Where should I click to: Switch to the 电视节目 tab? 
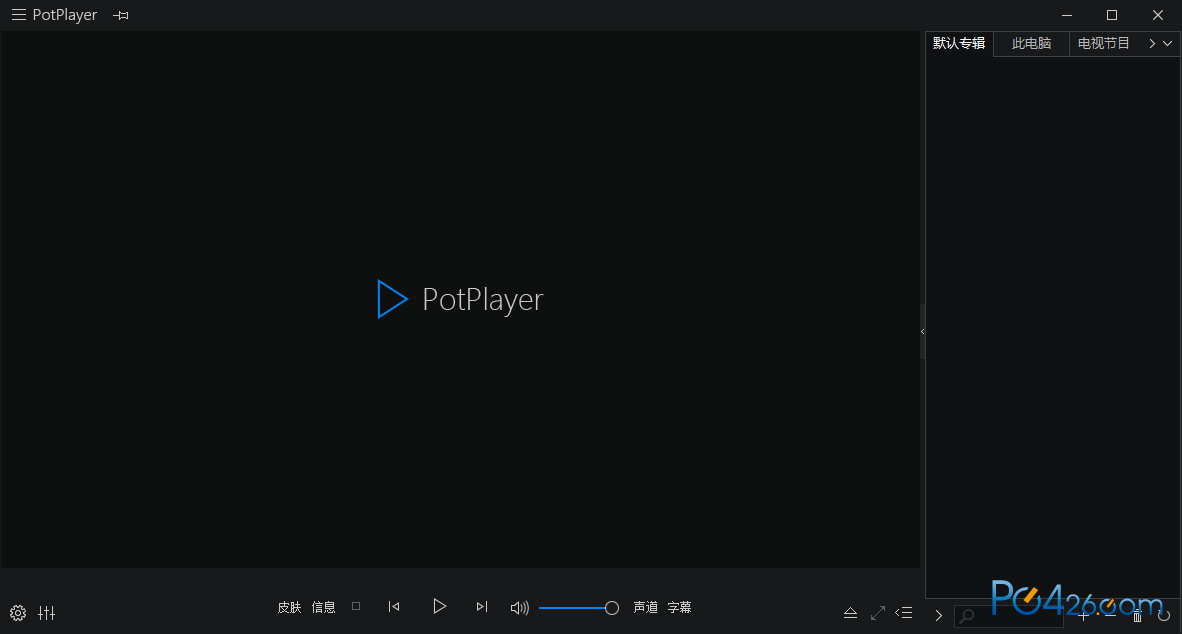(1104, 44)
